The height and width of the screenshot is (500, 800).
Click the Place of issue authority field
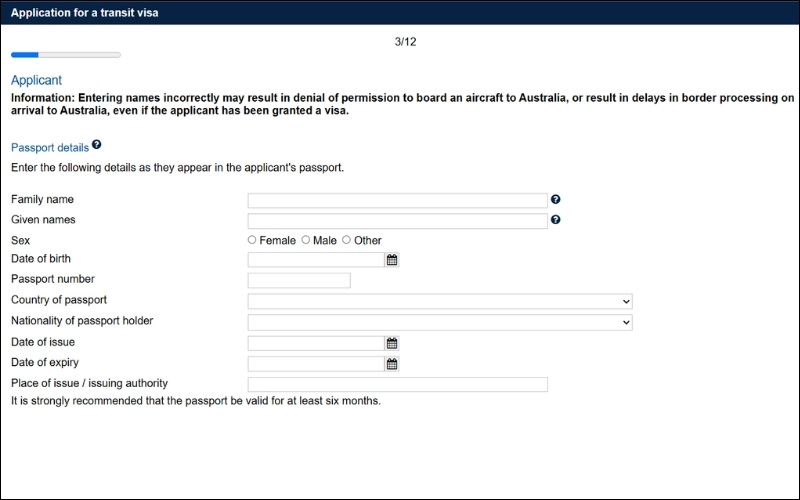397,384
